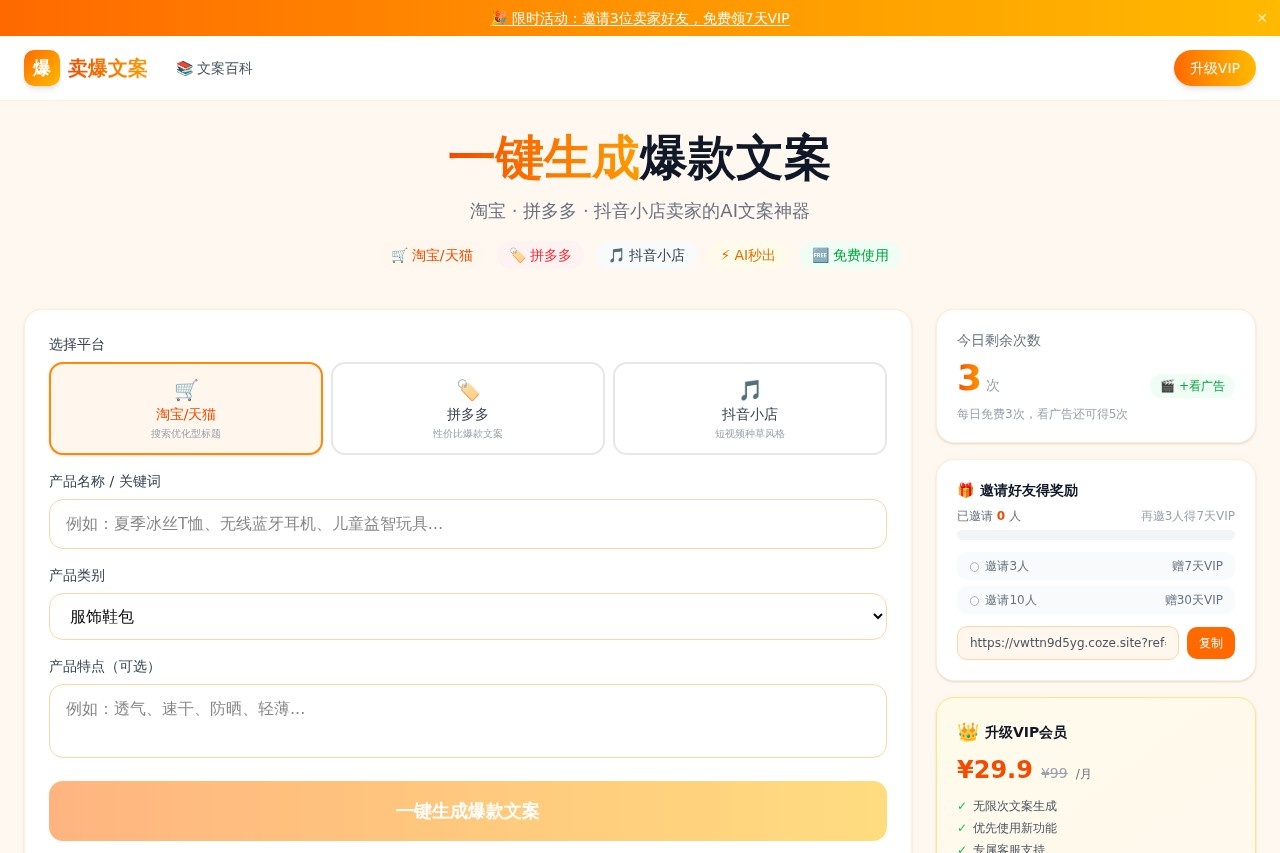Click the 再邀3人得7天VIP text
1280x853 pixels.
point(1188,516)
